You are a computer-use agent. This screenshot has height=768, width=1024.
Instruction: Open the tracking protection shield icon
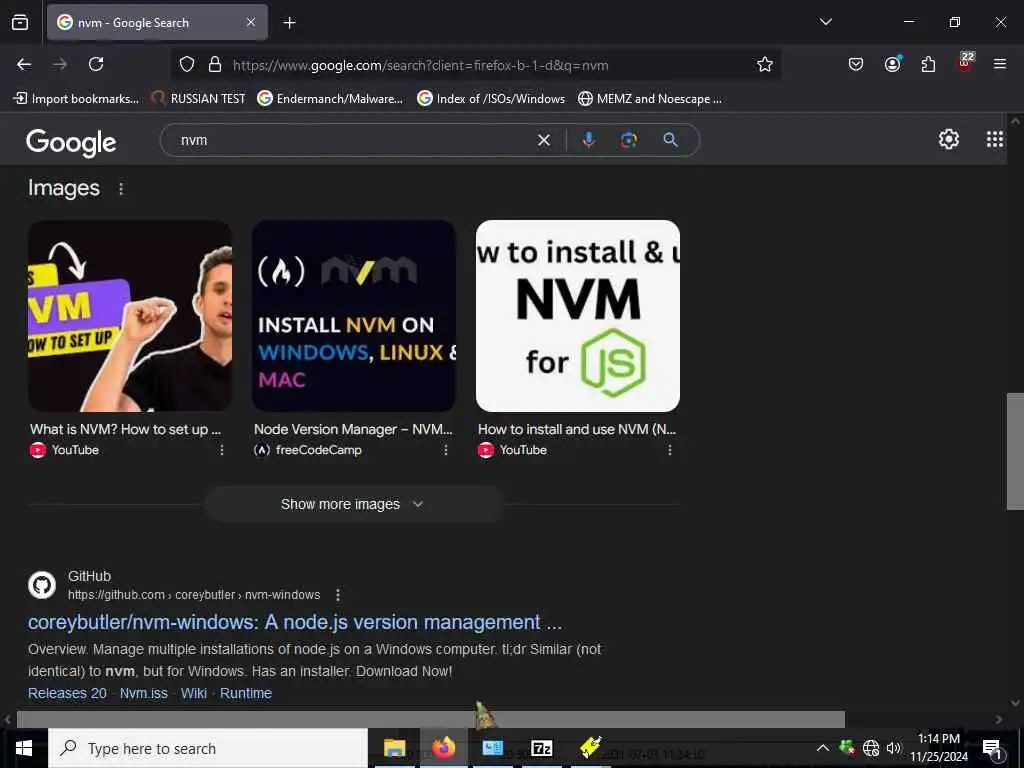(187, 65)
